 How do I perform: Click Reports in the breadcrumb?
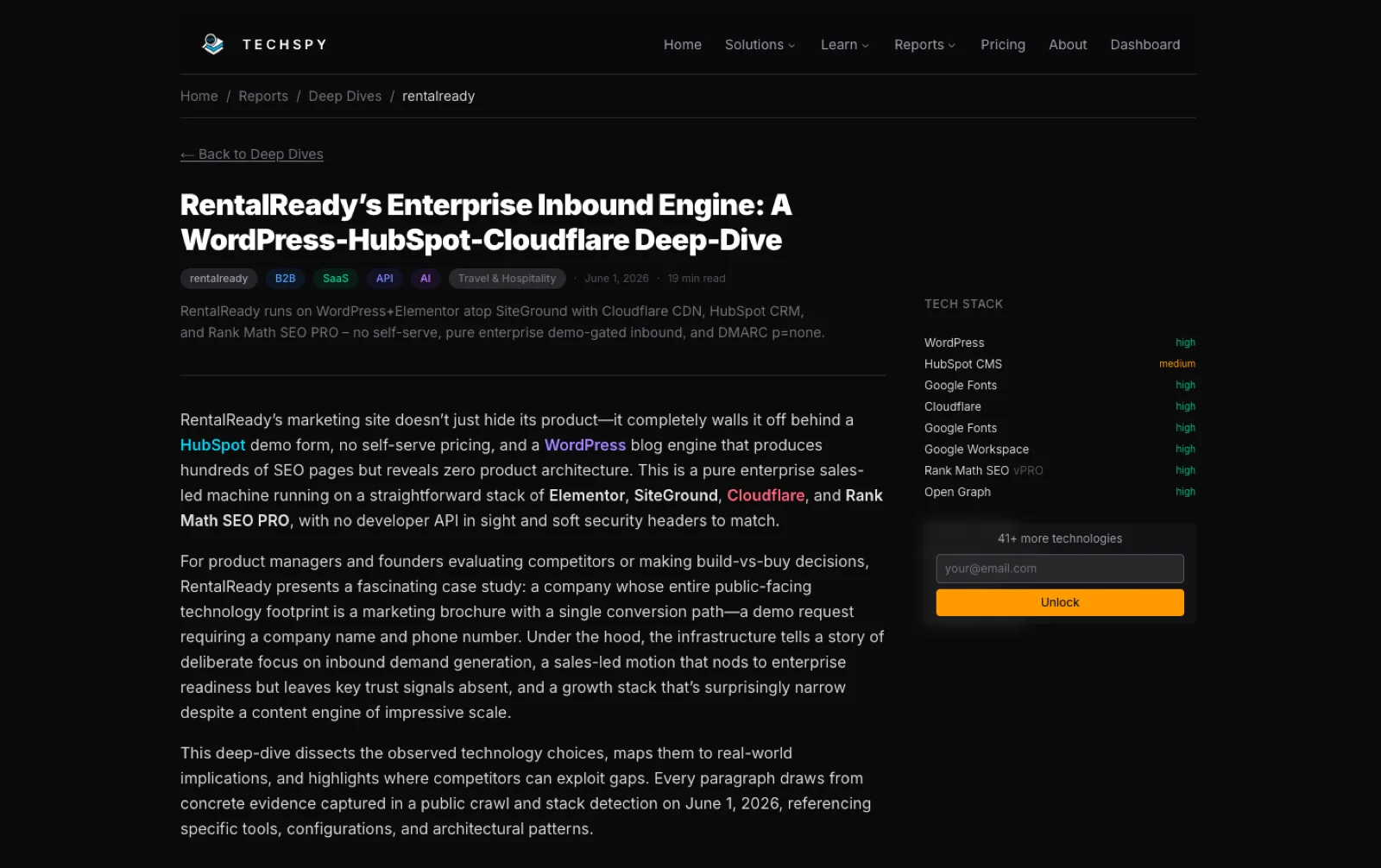click(263, 96)
